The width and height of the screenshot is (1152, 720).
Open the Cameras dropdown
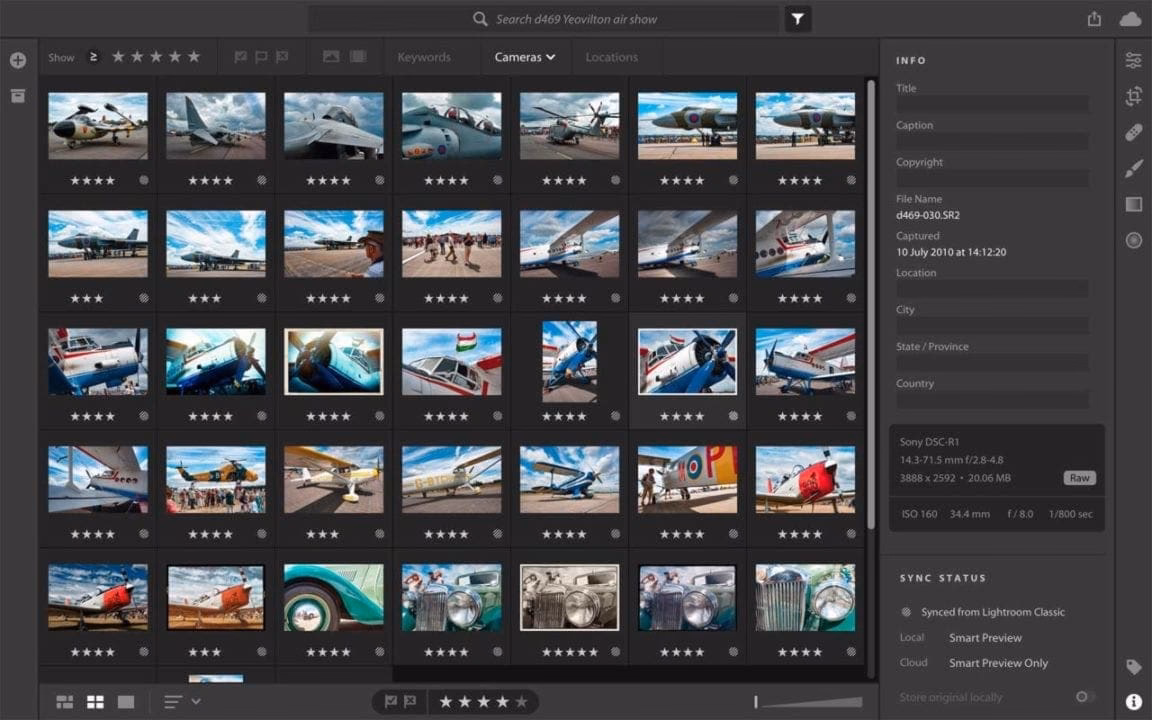click(525, 57)
